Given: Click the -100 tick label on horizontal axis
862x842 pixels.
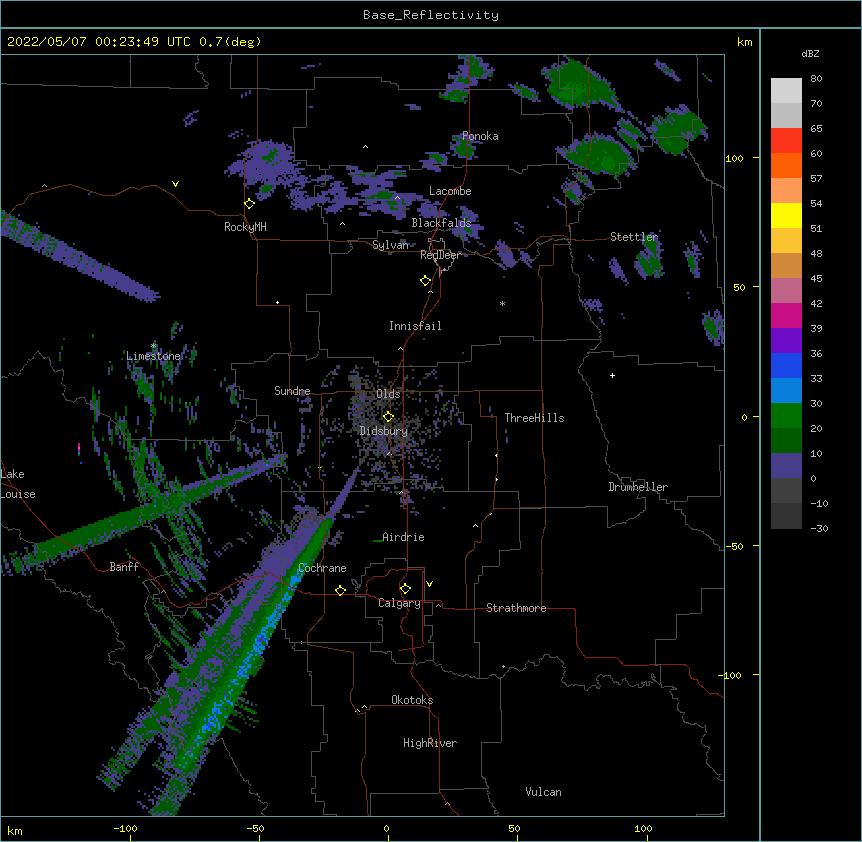Looking at the screenshot, I should coord(125,828).
